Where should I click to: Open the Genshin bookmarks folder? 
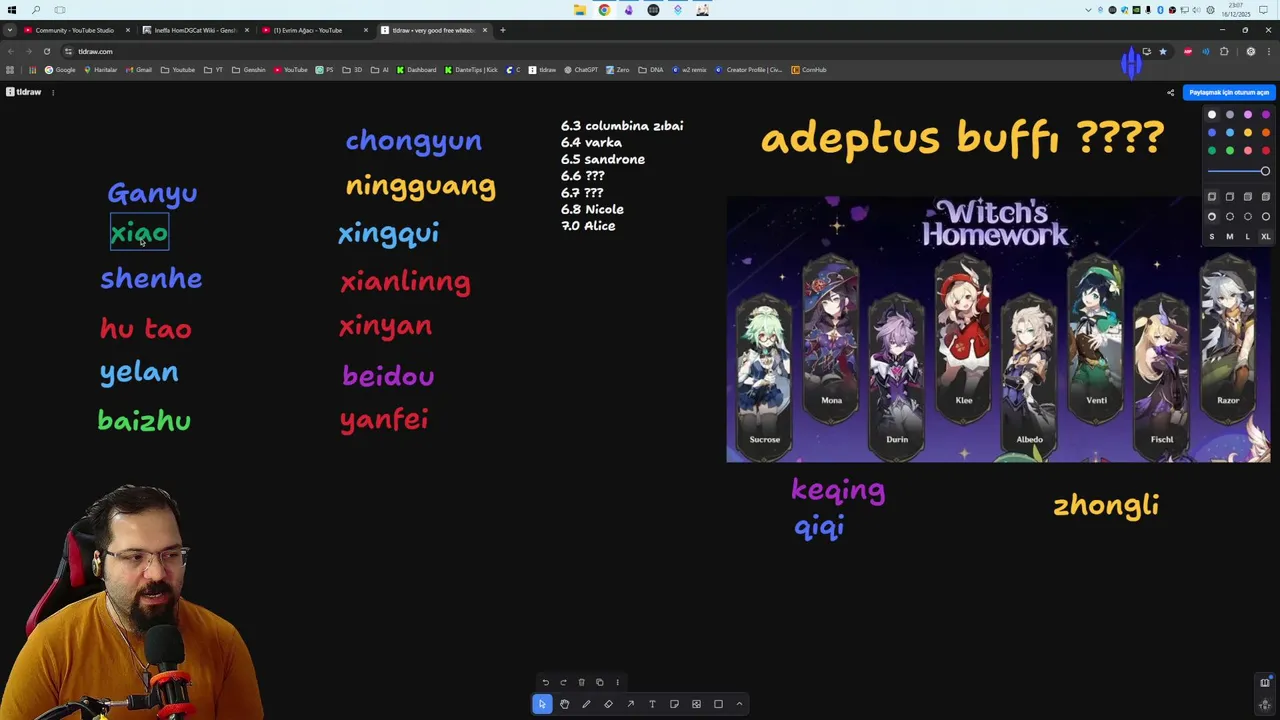(x=250, y=70)
